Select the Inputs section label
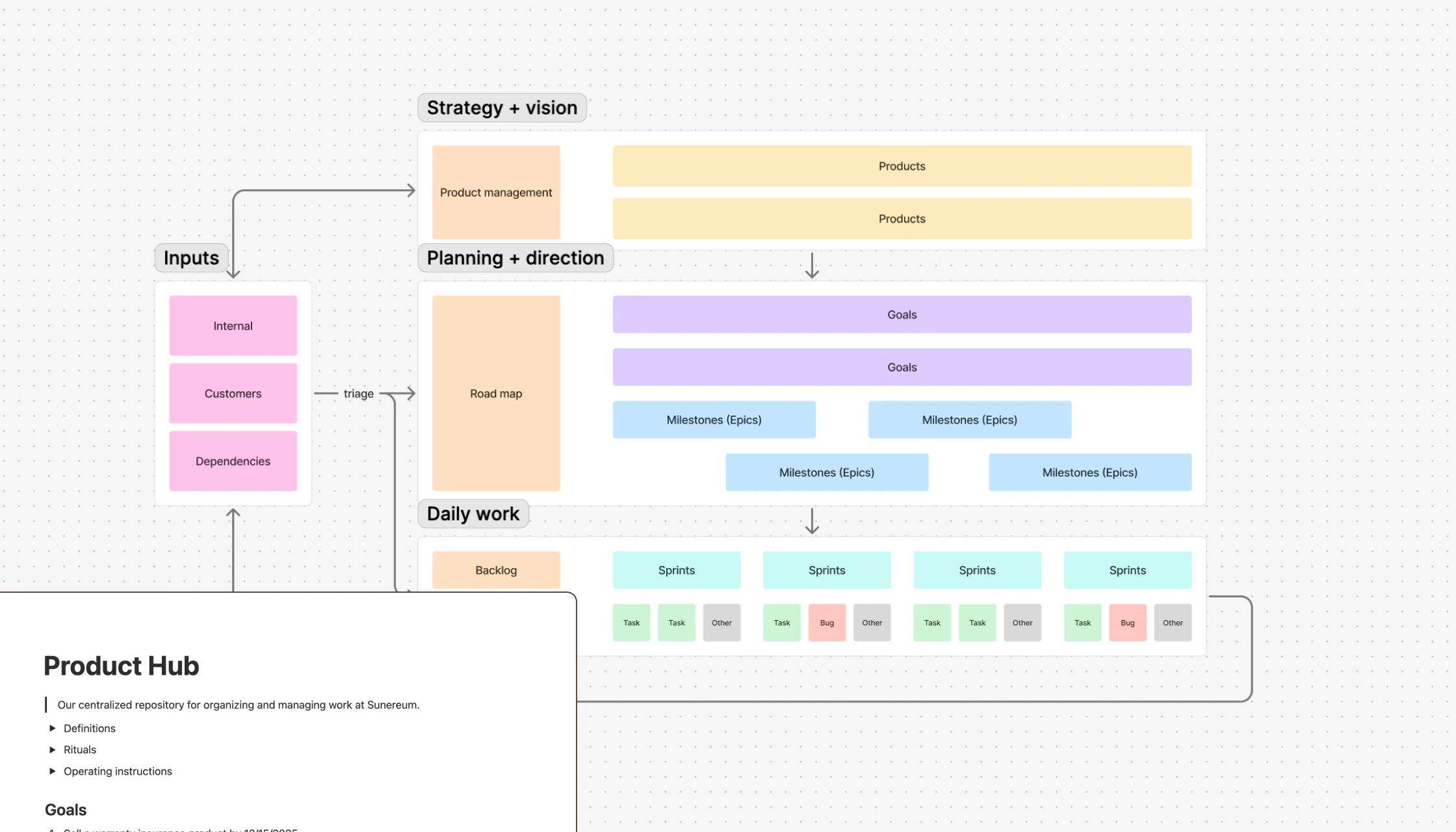 pyautogui.click(x=191, y=257)
